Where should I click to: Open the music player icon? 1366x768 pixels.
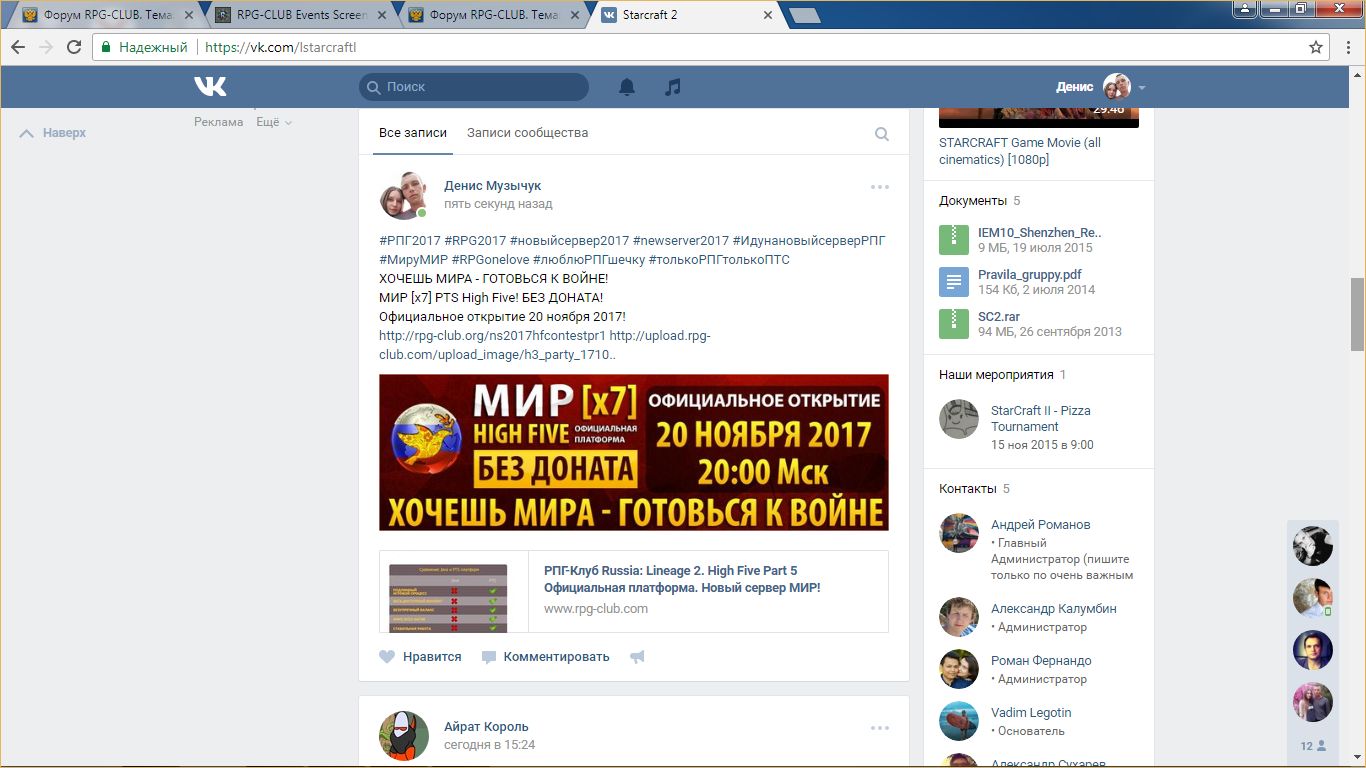coord(673,87)
